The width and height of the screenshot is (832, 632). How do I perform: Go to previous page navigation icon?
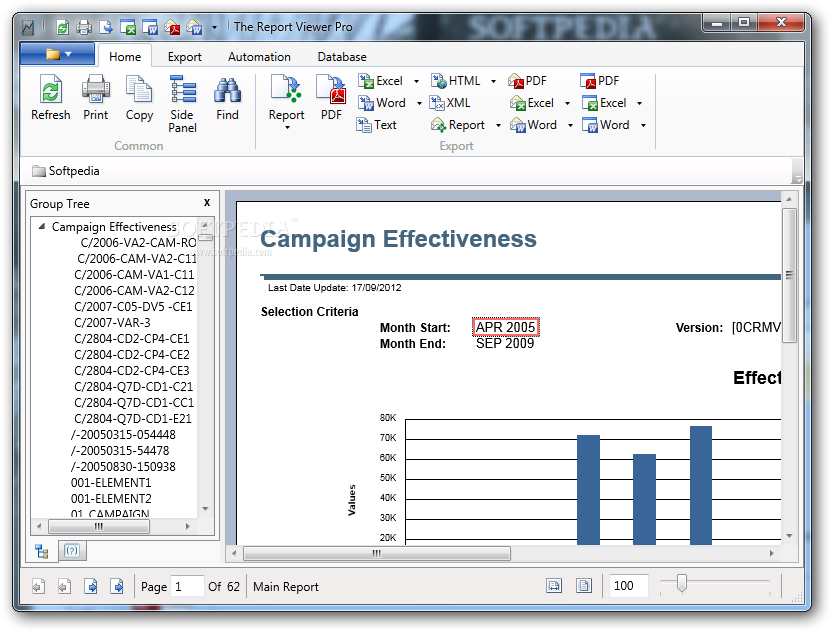click(64, 587)
